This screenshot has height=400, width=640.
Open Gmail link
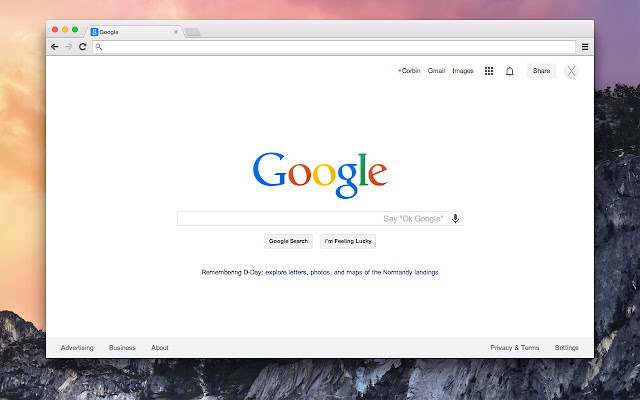[x=436, y=71]
